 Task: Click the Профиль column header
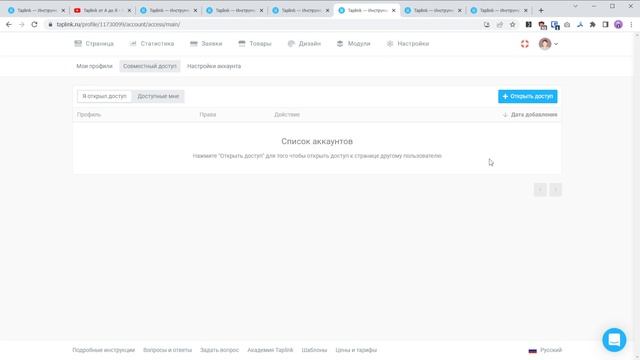point(89,115)
